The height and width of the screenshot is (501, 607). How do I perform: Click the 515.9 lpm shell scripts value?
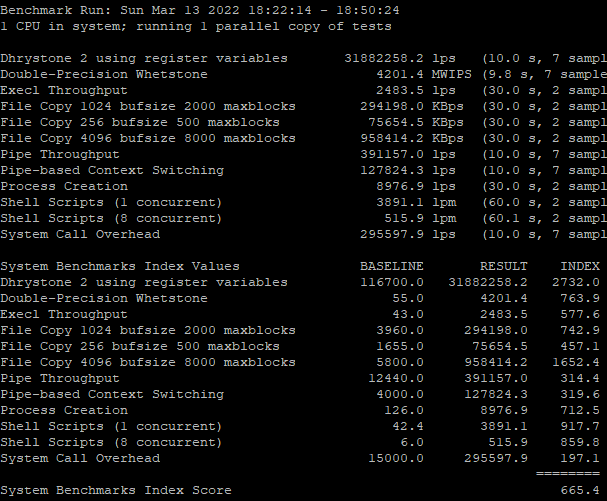tap(420, 218)
